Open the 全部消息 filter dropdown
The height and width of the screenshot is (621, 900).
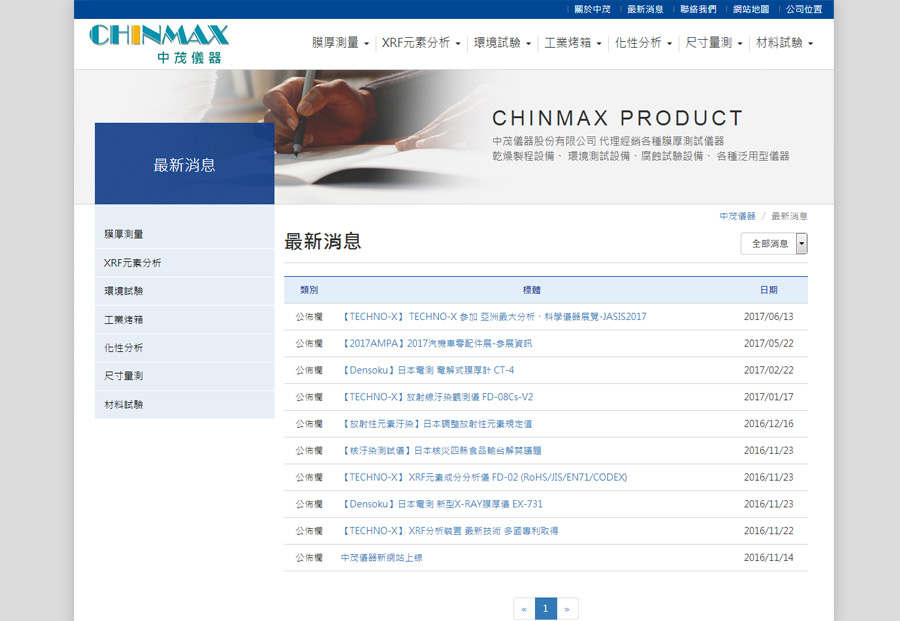pyautogui.click(x=774, y=243)
